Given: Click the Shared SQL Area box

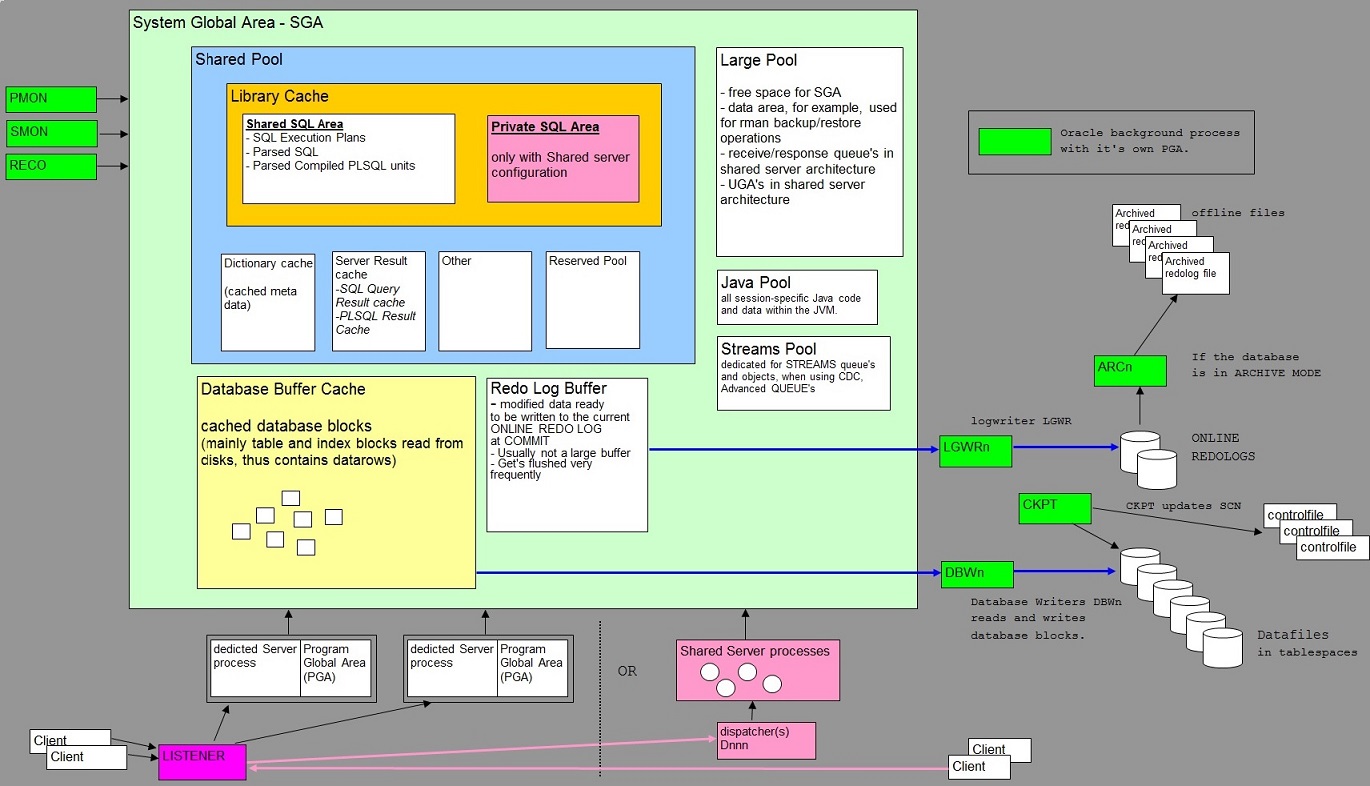Looking at the screenshot, I should point(348,158).
